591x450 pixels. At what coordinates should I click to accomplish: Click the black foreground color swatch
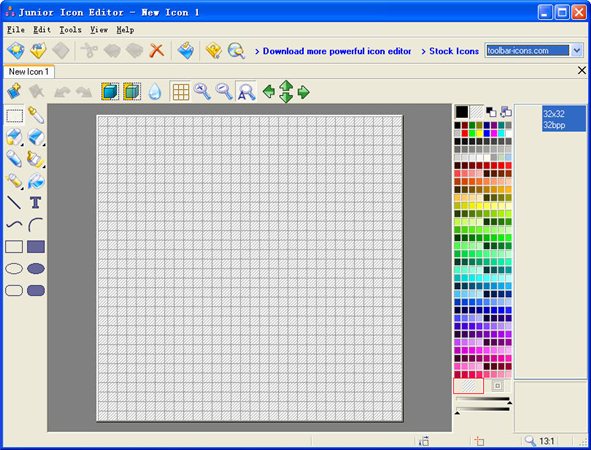point(462,112)
